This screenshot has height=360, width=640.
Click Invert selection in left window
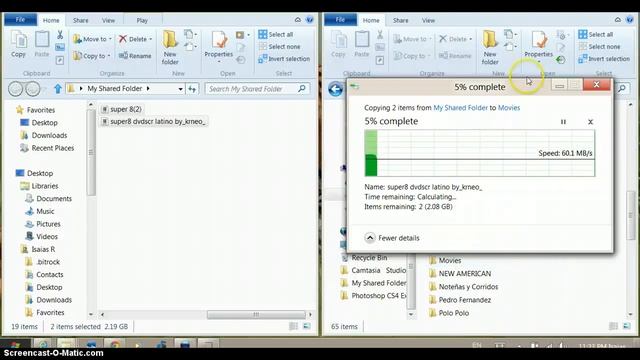[284, 59]
